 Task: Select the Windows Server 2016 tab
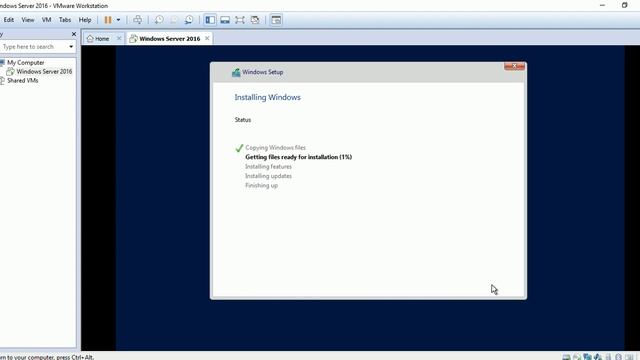170,39
